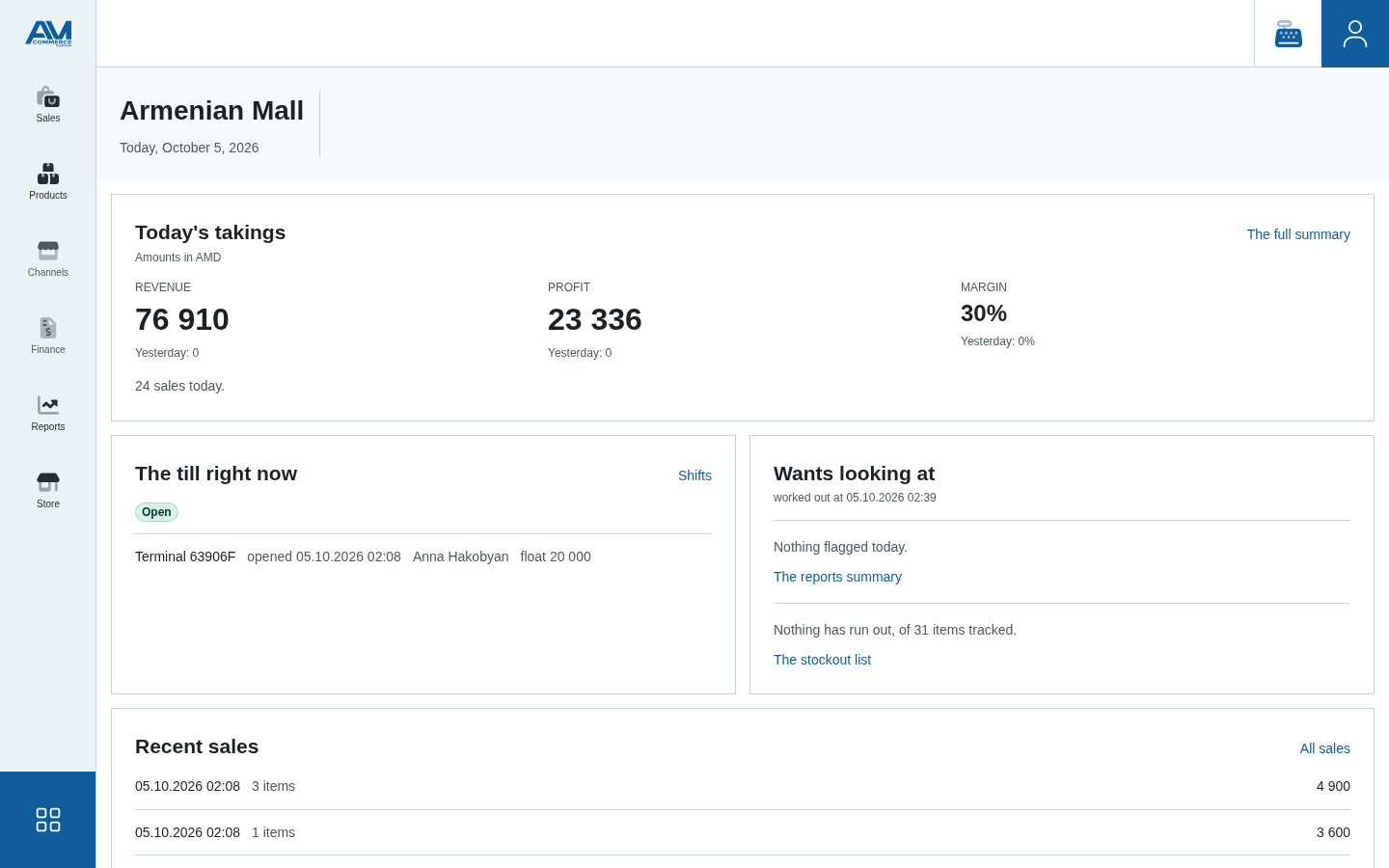Click the revenue figure 76 910
The height and width of the screenshot is (868, 1389).
pyautogui.click(x=182, y=319)
